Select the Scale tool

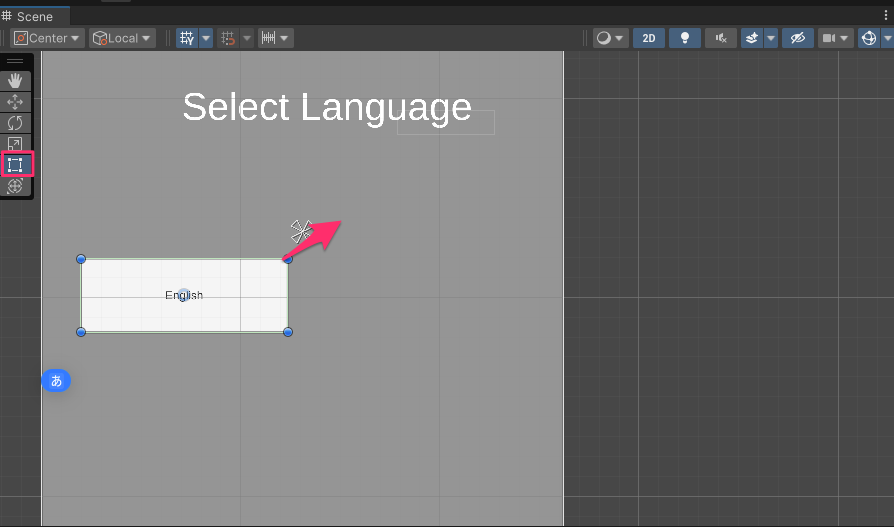coord(16,144)
